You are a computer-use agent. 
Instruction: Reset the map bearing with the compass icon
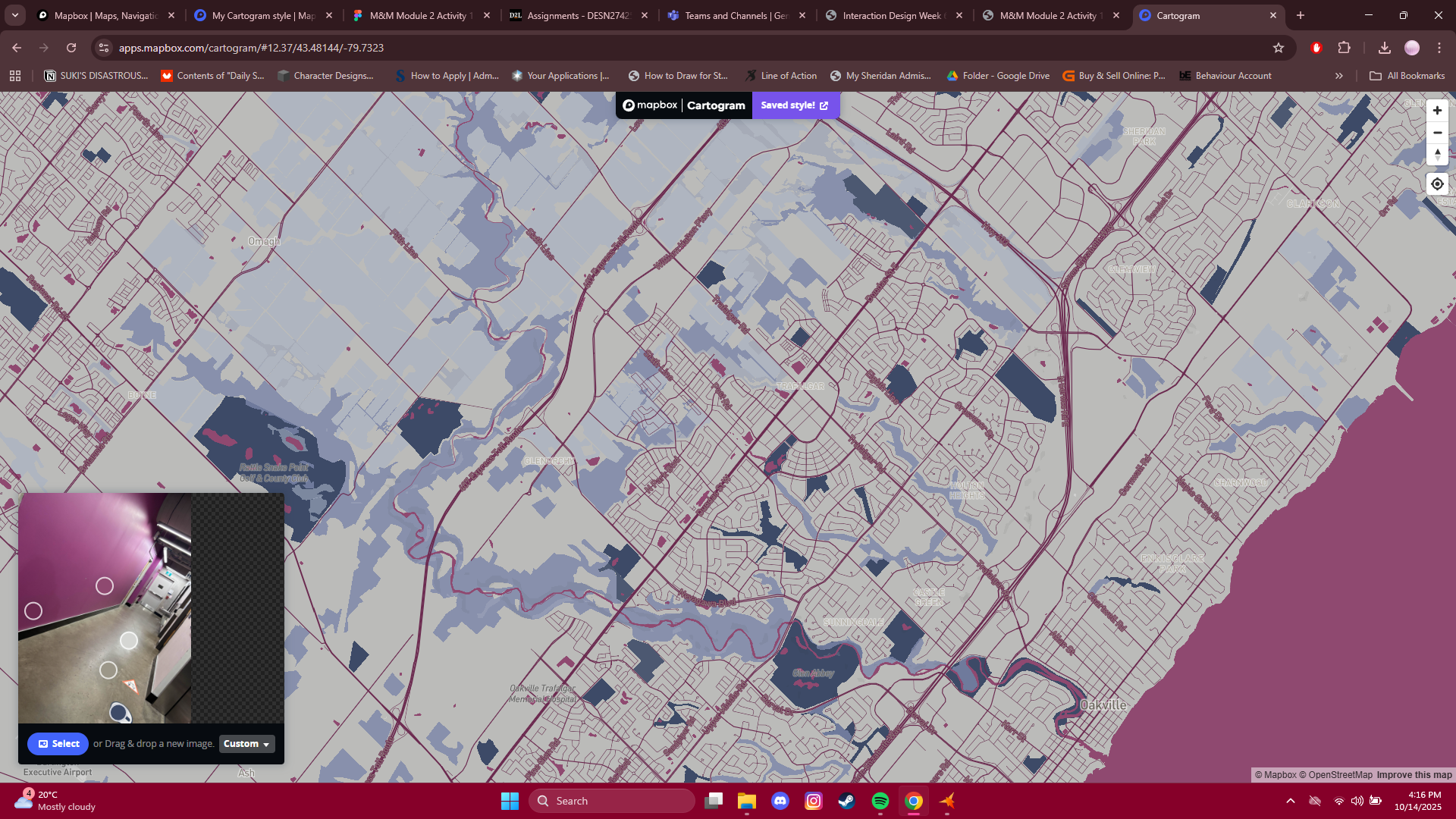click(x=1437, y=155)
